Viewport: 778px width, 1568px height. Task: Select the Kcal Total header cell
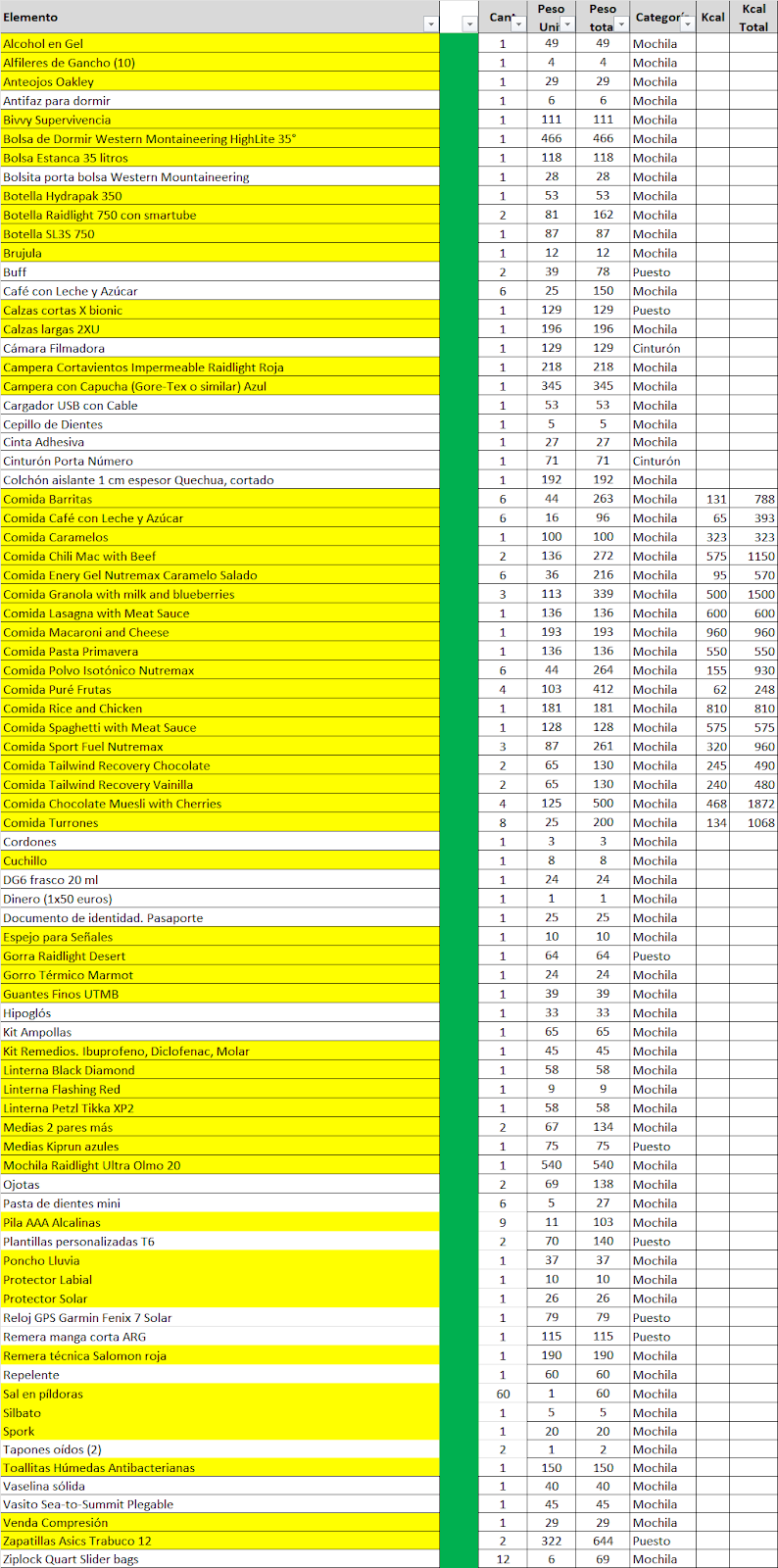click(x=754, y=17)
